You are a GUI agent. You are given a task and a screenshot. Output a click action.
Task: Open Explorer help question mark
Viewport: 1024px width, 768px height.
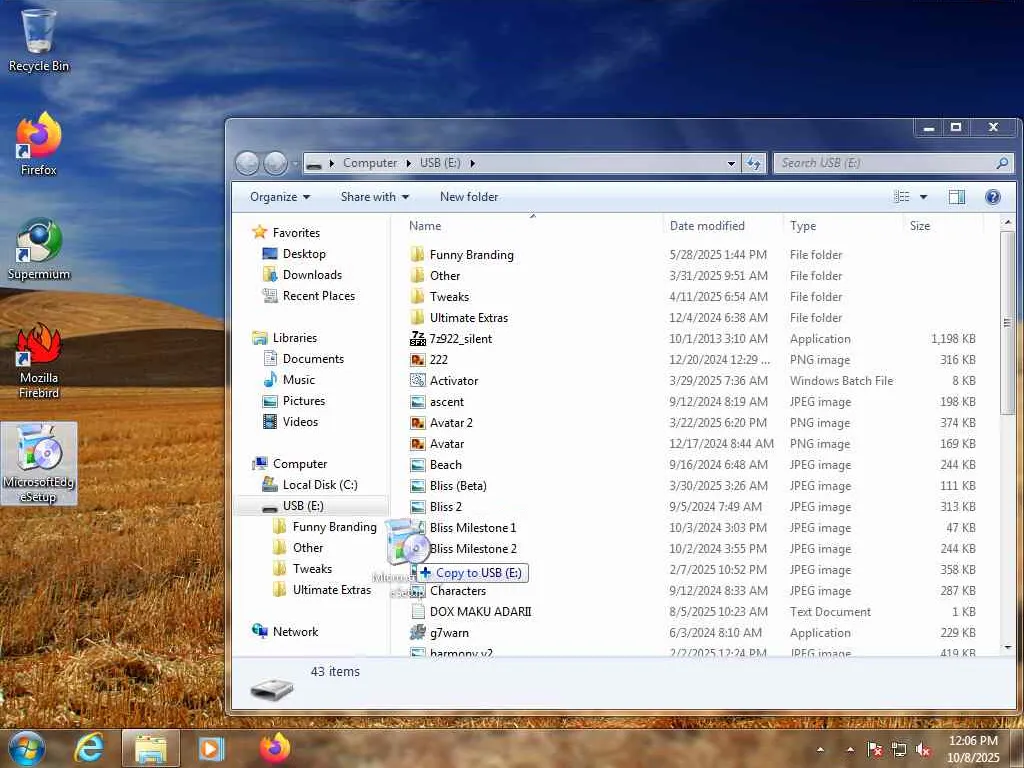point(993,197)
